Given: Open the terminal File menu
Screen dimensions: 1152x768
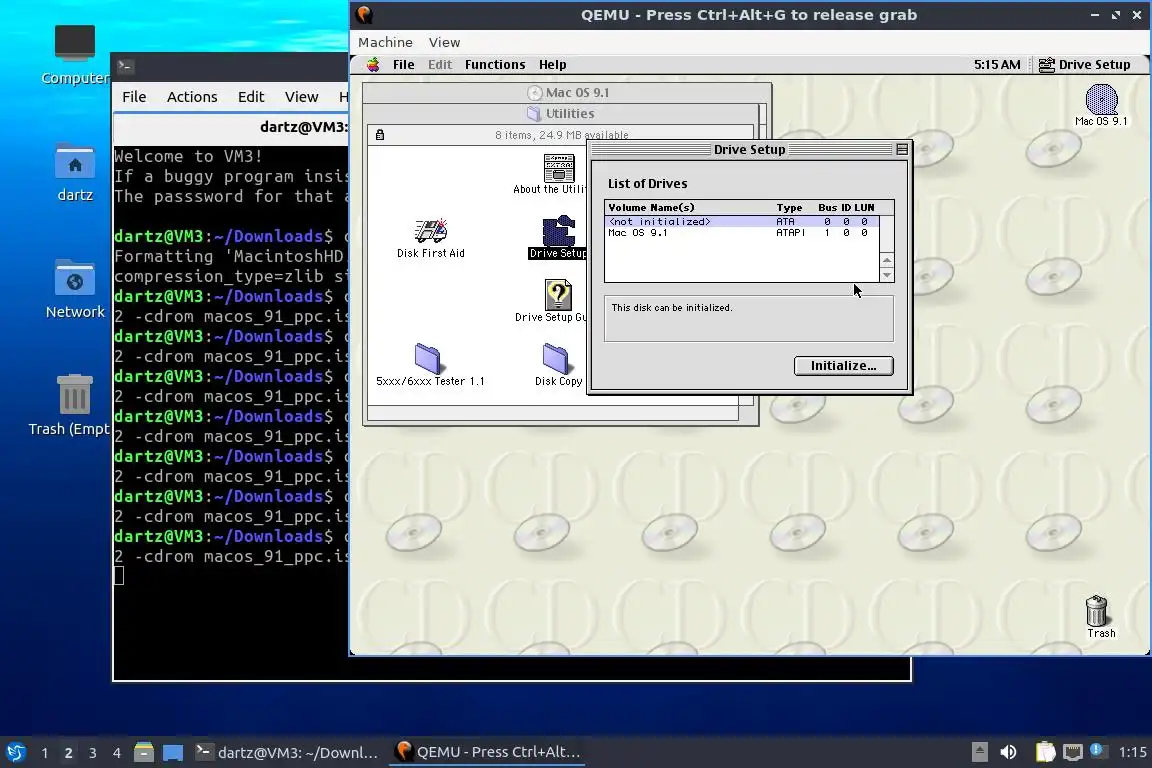Looking at the screenshot, I should [x=134, y=97].
